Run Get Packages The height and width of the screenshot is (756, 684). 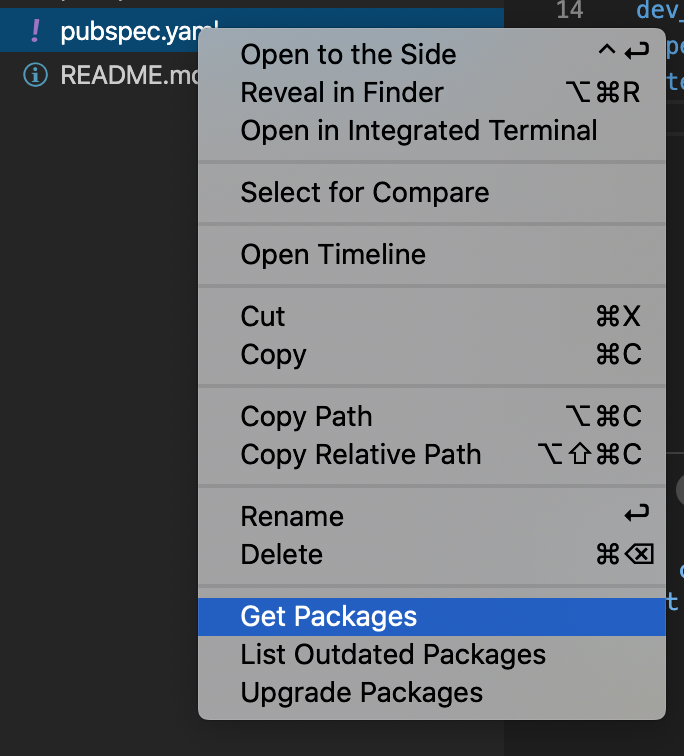click(329, 616)
